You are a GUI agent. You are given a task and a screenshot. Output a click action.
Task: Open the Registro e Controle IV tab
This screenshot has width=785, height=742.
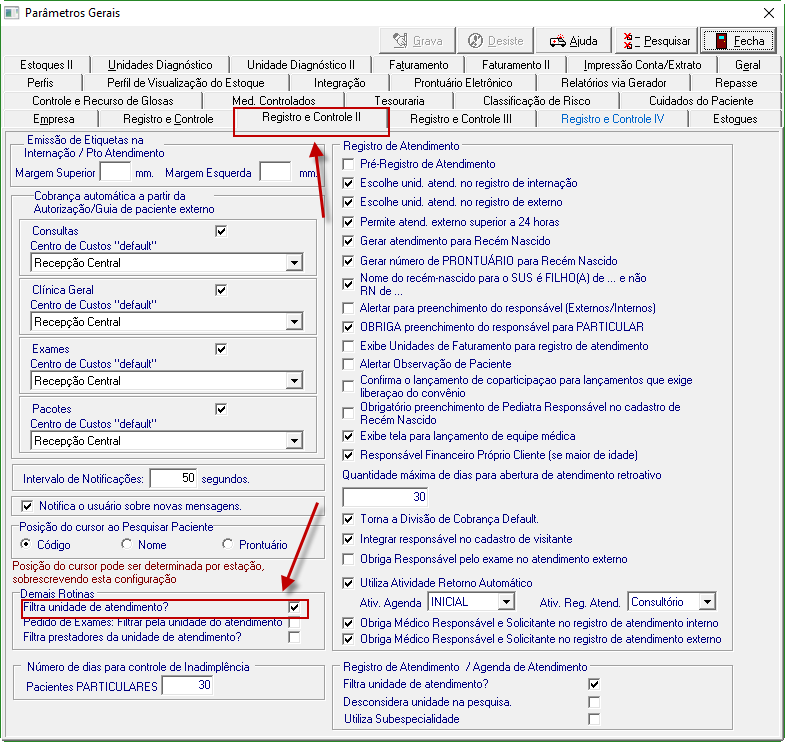612,119
